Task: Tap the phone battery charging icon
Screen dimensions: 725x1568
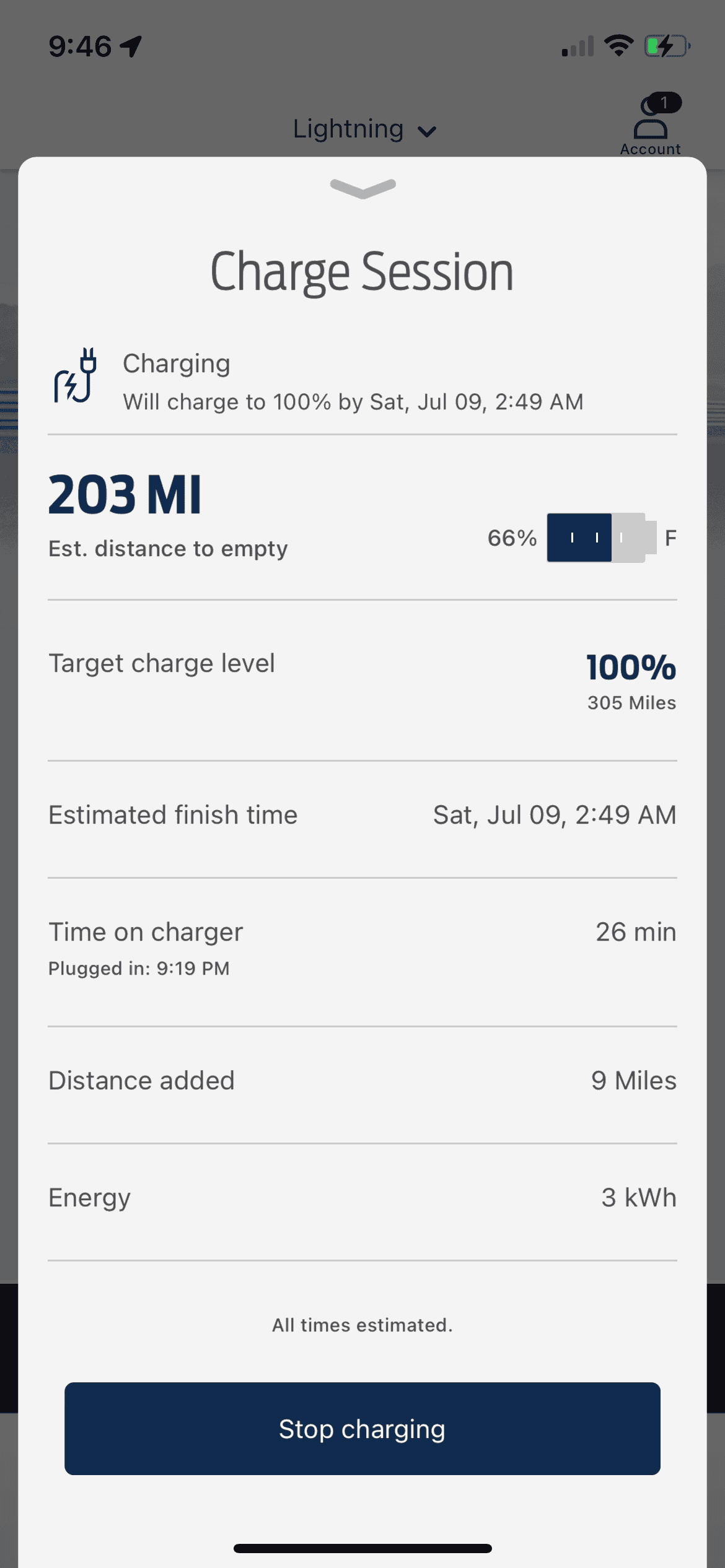Action: click(667, 46)
